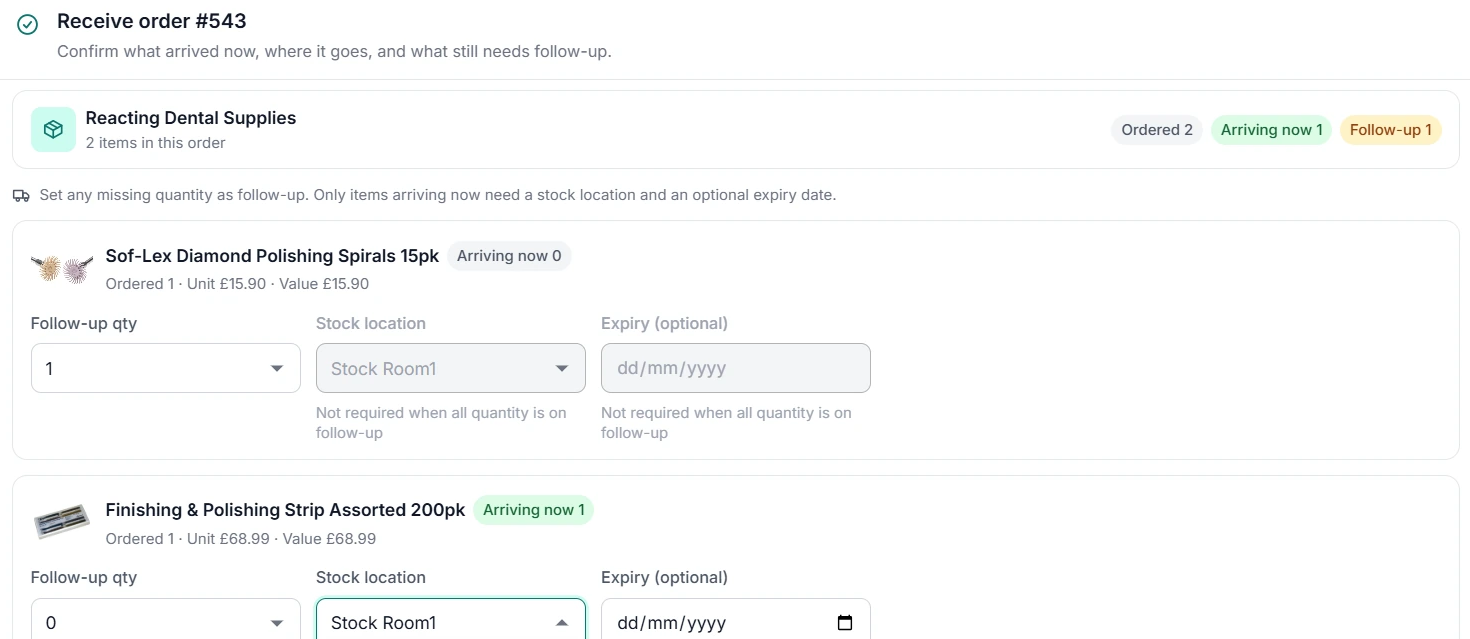Screen dimensions: 1470x639
Task: Click the green checkmark icon beside Receive order #543
Action: pyautogui.click(x=28, y=25)
